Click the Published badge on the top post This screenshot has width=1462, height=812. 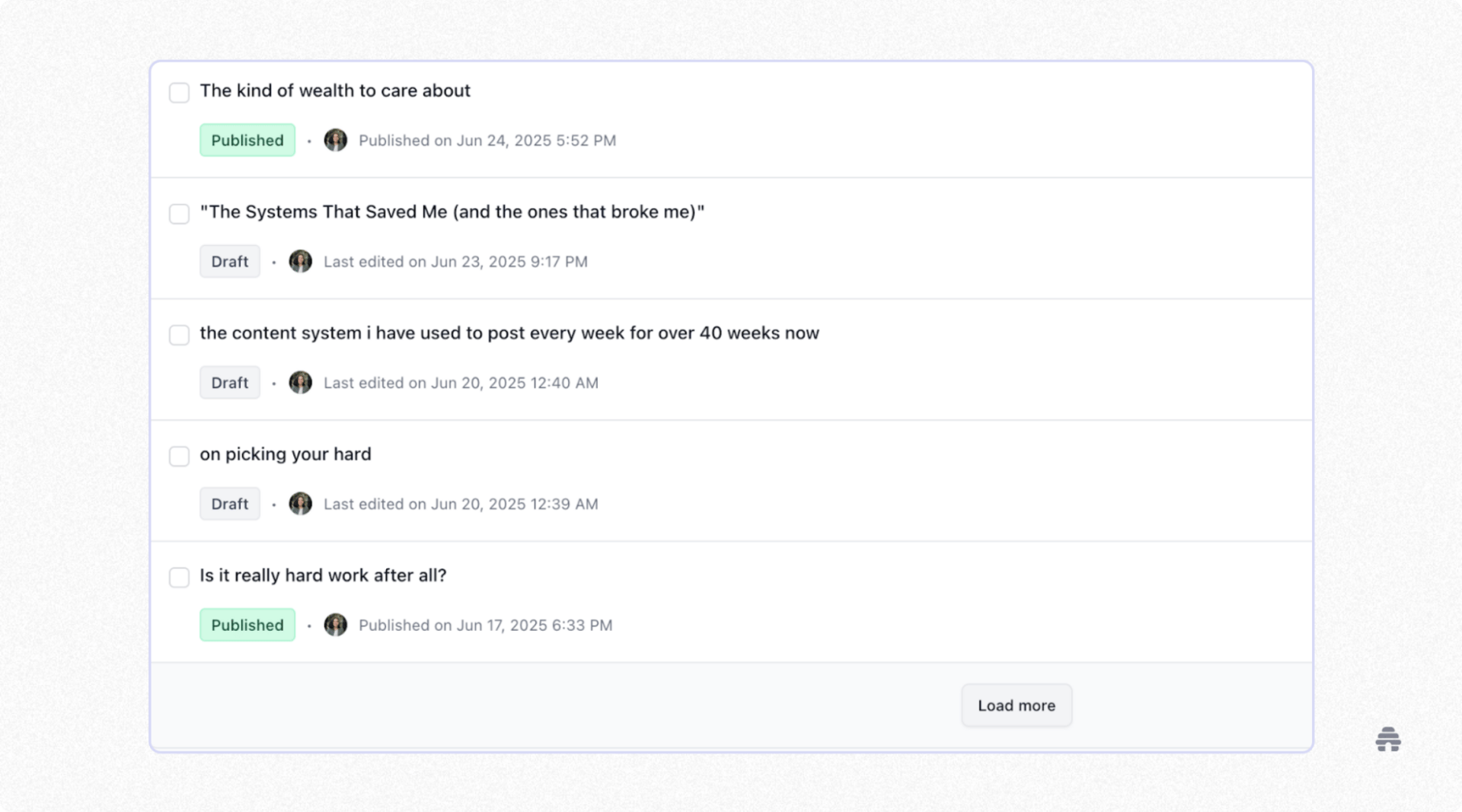(247, 140)
